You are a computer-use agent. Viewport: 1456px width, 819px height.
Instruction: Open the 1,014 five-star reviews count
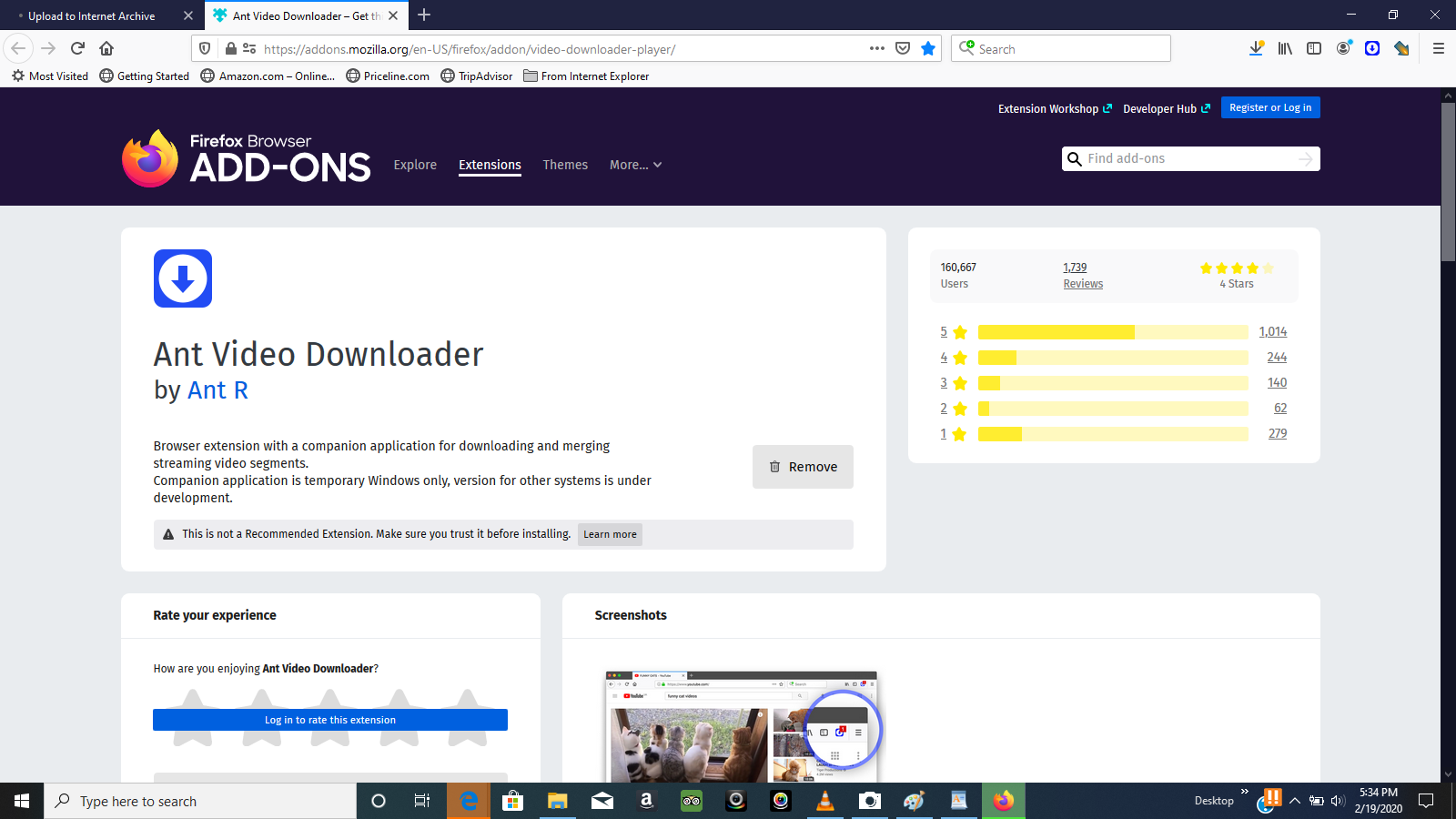pyautogui.click(x=1273, y=332)
